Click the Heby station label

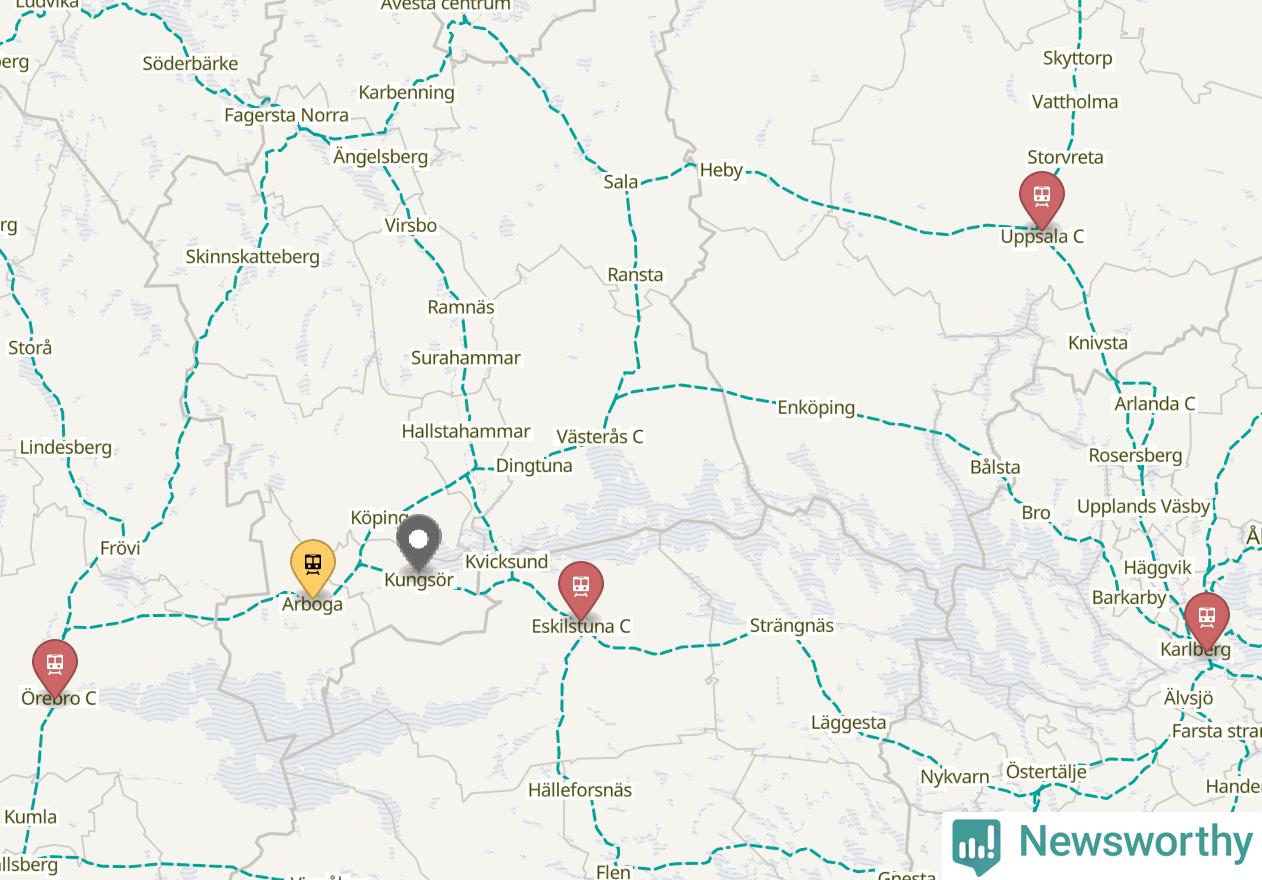(x=721, y=170)
